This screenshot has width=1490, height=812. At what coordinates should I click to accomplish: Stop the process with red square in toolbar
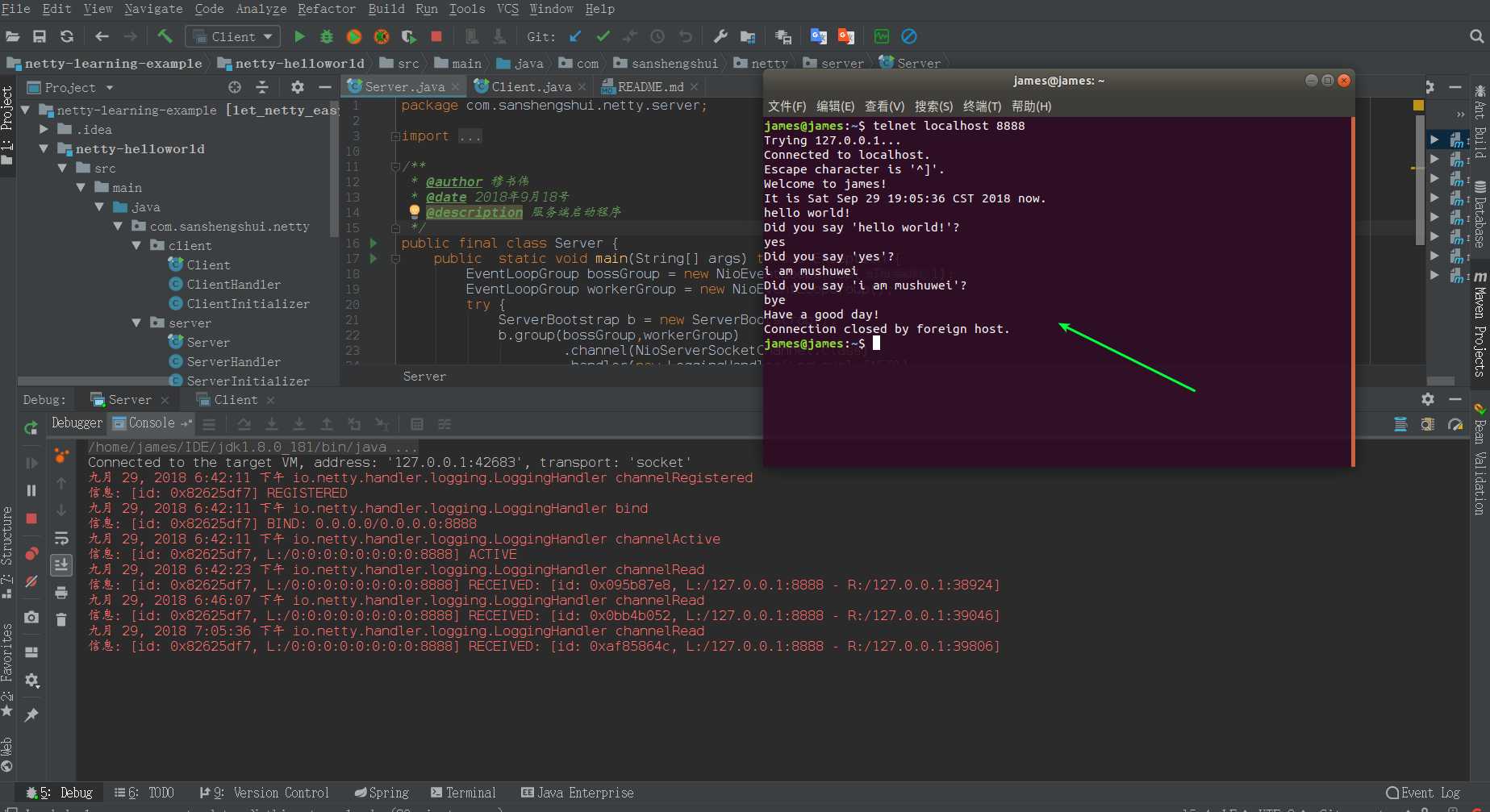coord(436,36)
